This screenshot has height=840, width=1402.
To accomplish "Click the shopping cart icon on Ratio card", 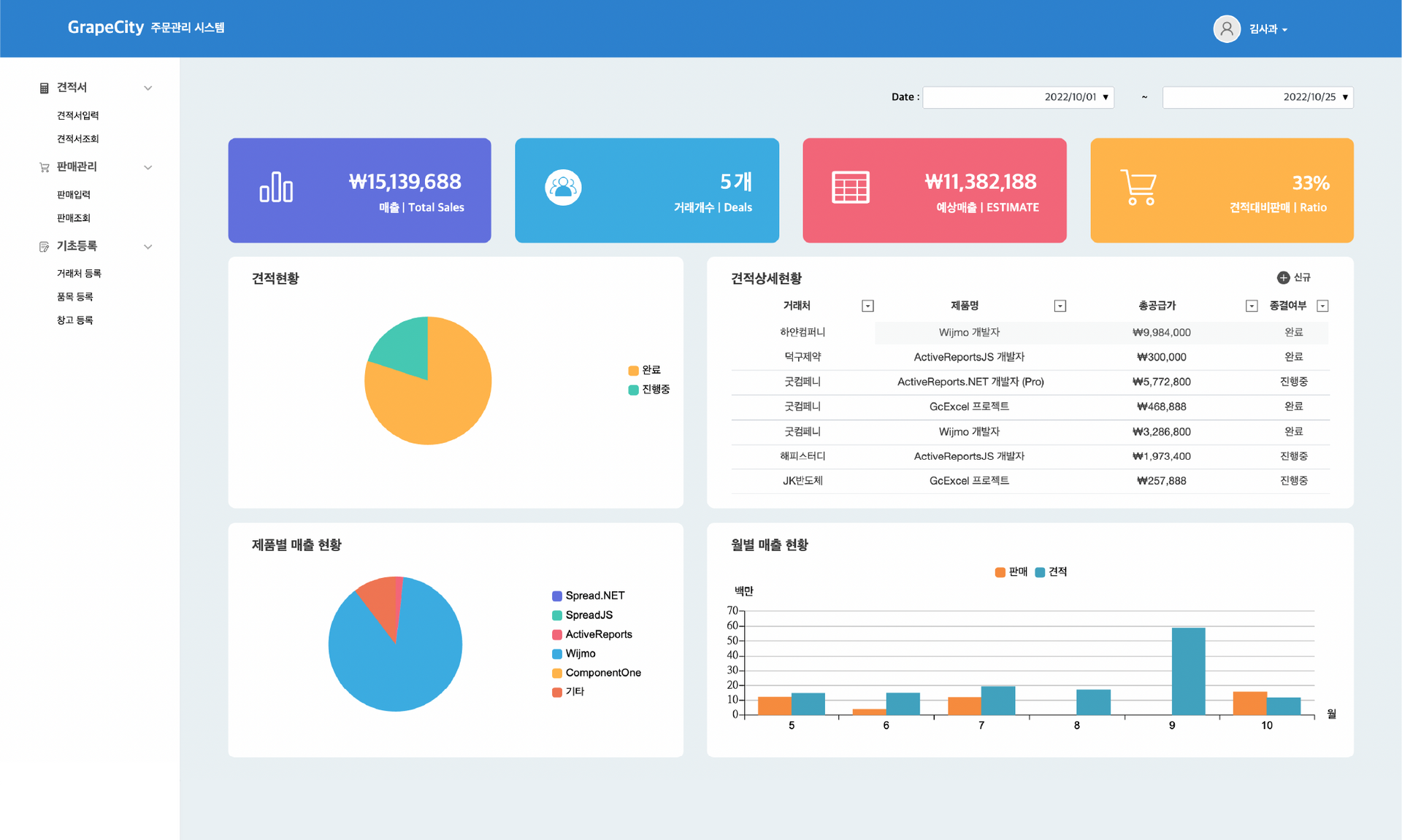I will pos(1138,188).
